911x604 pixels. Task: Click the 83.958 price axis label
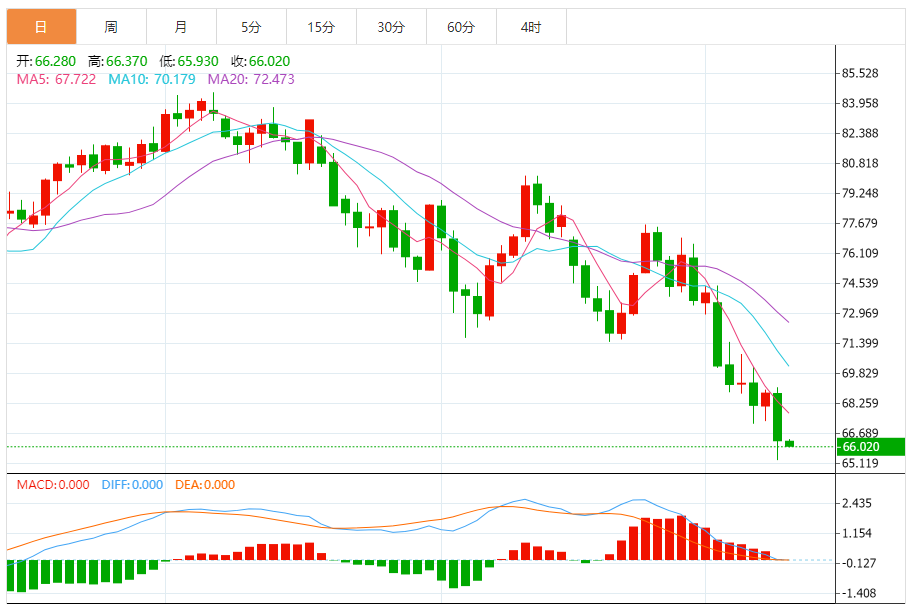860,103
